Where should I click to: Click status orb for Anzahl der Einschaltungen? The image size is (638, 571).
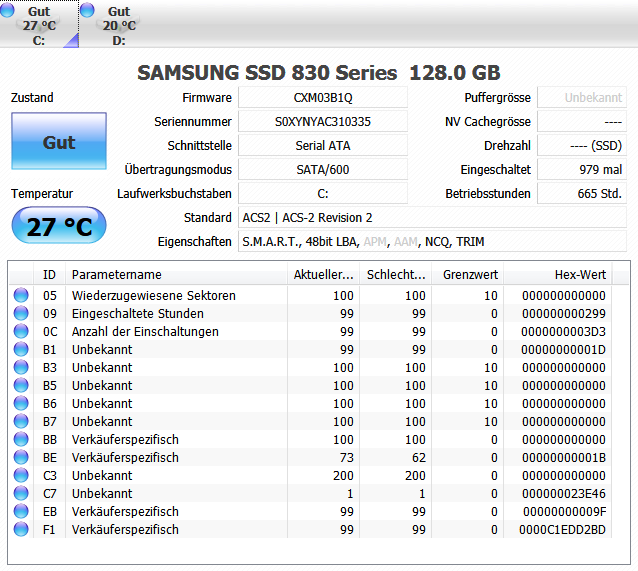(x=21, y=332)
